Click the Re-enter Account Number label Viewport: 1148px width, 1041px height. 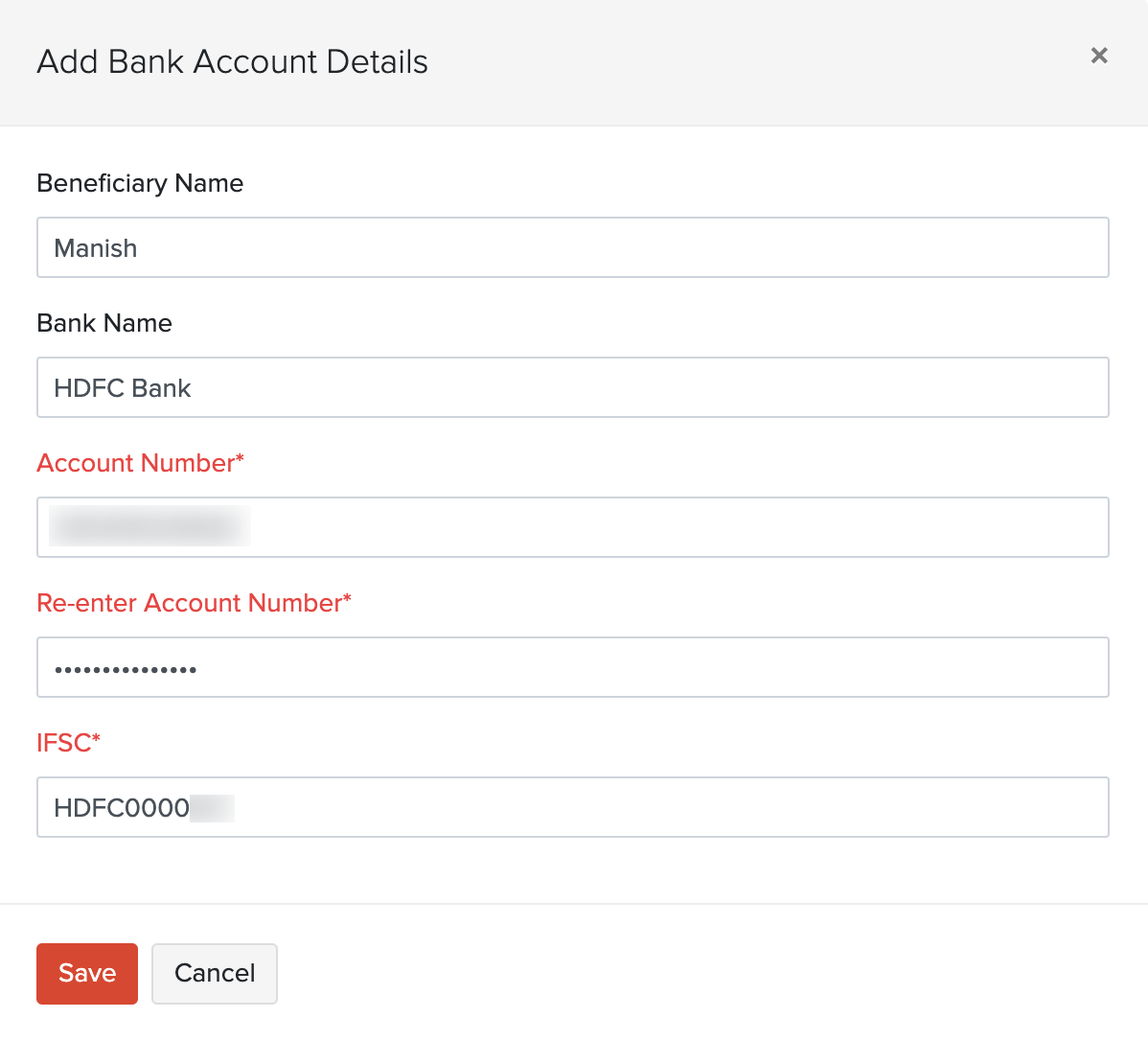tap(194, 603)
